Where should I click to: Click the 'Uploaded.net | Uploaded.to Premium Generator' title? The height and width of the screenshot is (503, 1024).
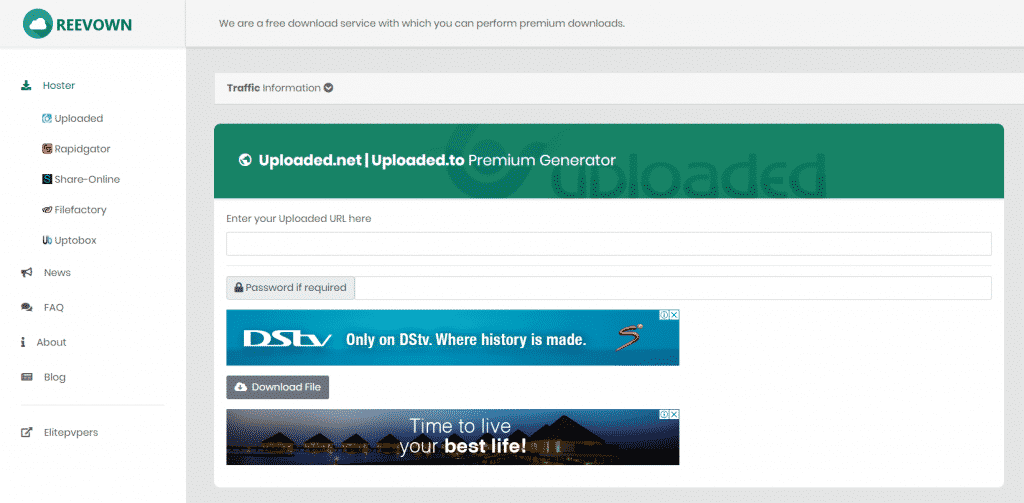[x=437, y=160]
